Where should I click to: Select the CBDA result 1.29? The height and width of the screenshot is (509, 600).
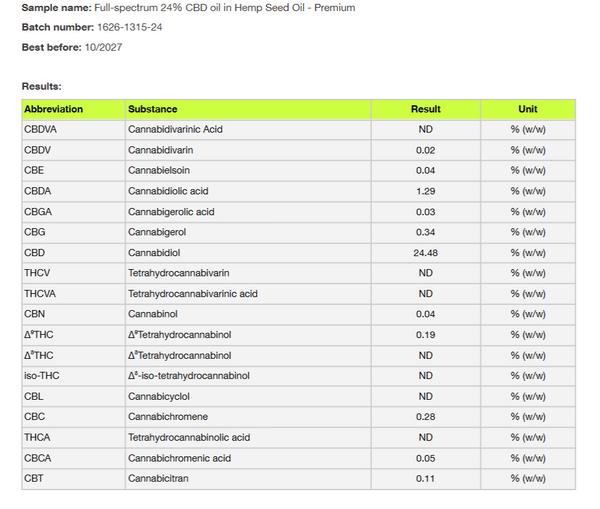pyautogui.click(x=425, y=191)
